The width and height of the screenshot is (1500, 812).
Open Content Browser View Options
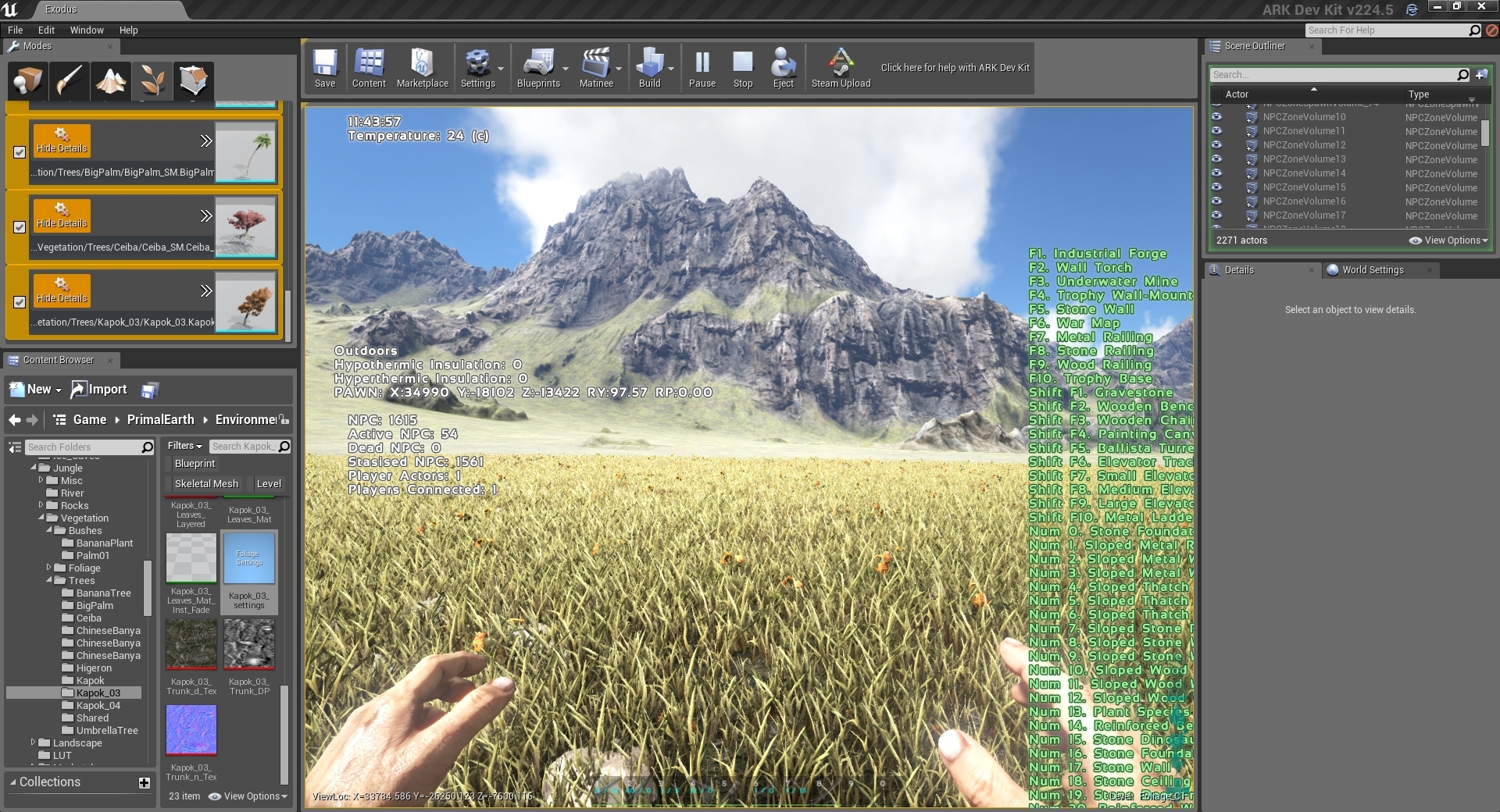coord(248,796)
